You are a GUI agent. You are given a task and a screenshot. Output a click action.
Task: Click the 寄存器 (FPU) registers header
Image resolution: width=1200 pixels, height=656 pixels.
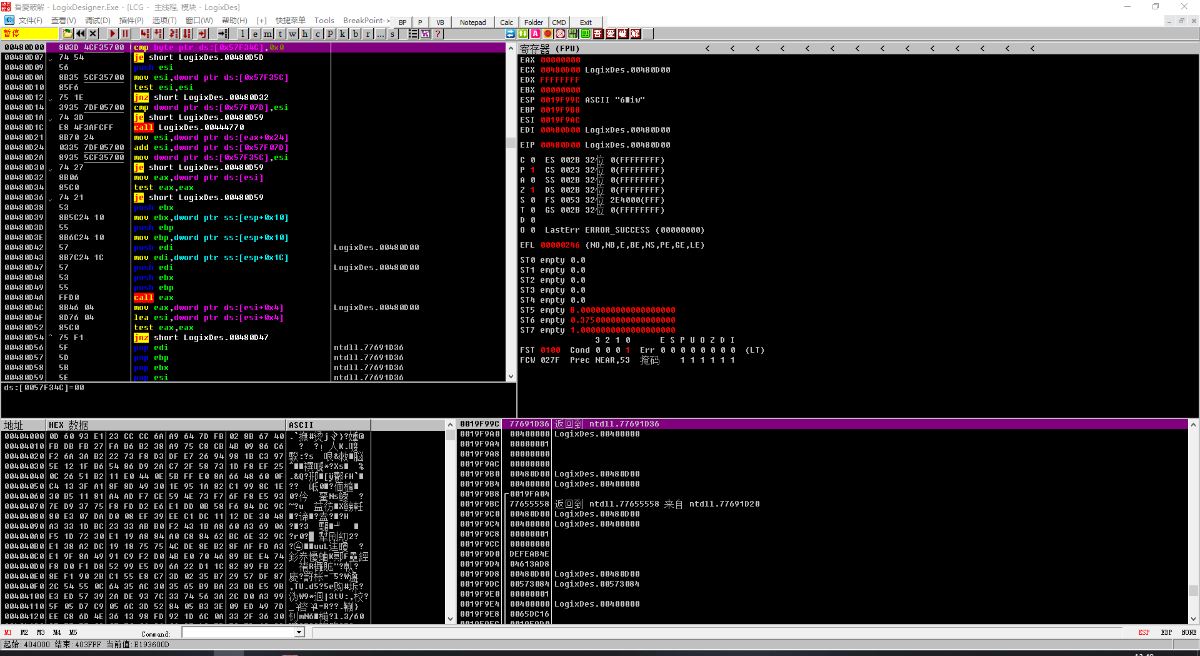(550, 48)
